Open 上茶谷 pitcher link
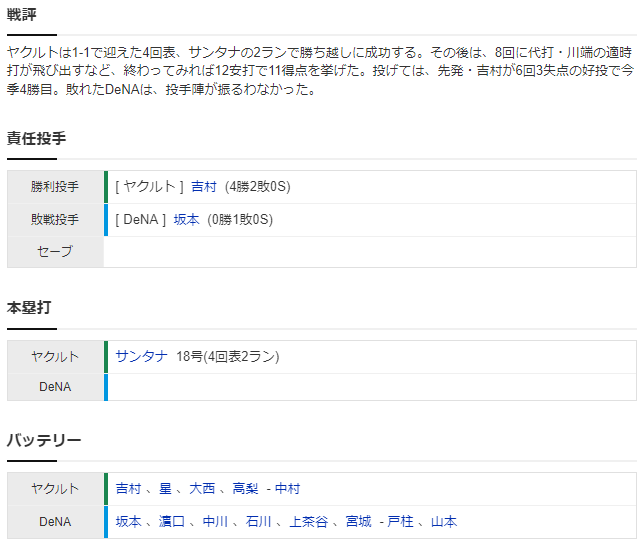This screenshot has width=640, height=549. 309,522
